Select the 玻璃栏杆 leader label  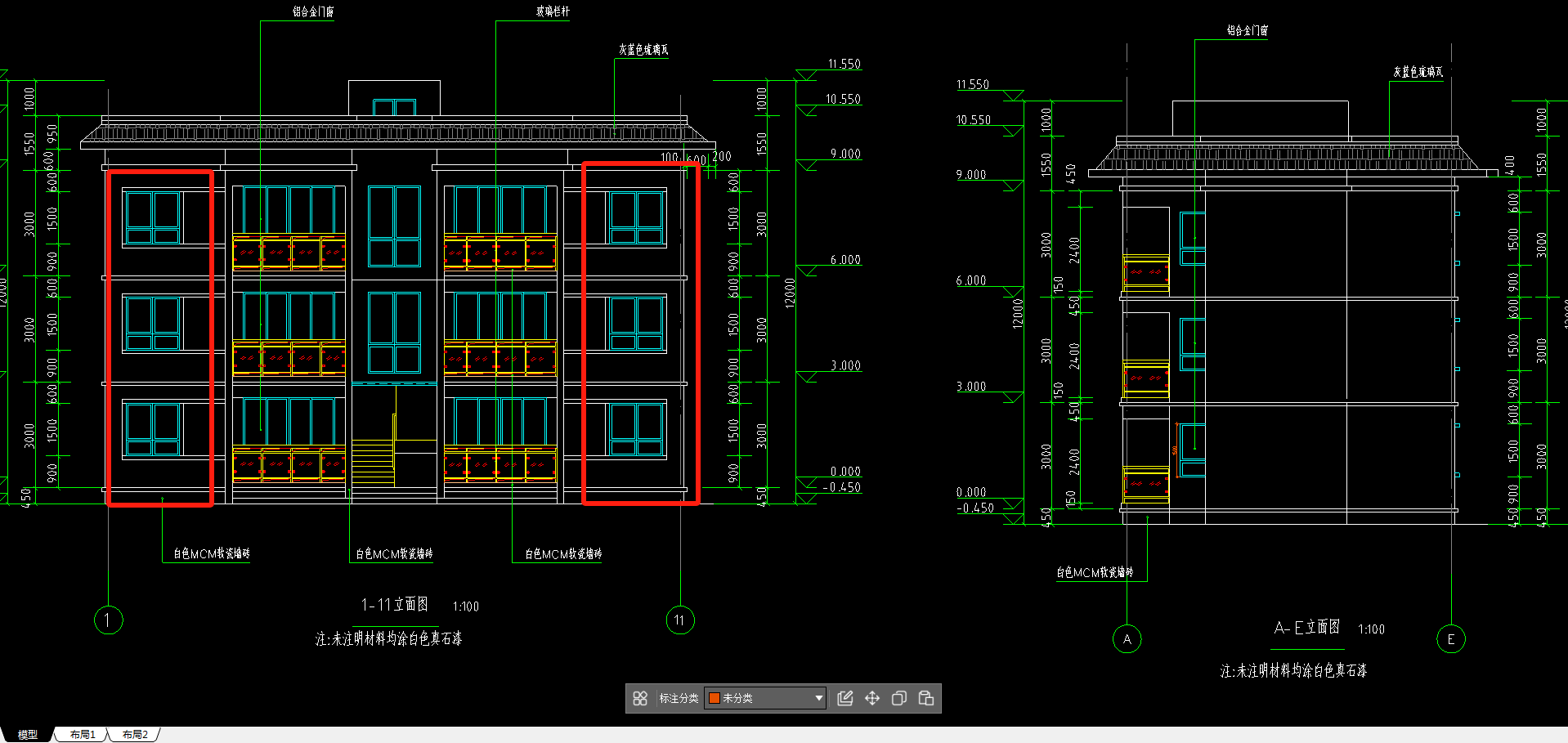(x=553, y=11)
